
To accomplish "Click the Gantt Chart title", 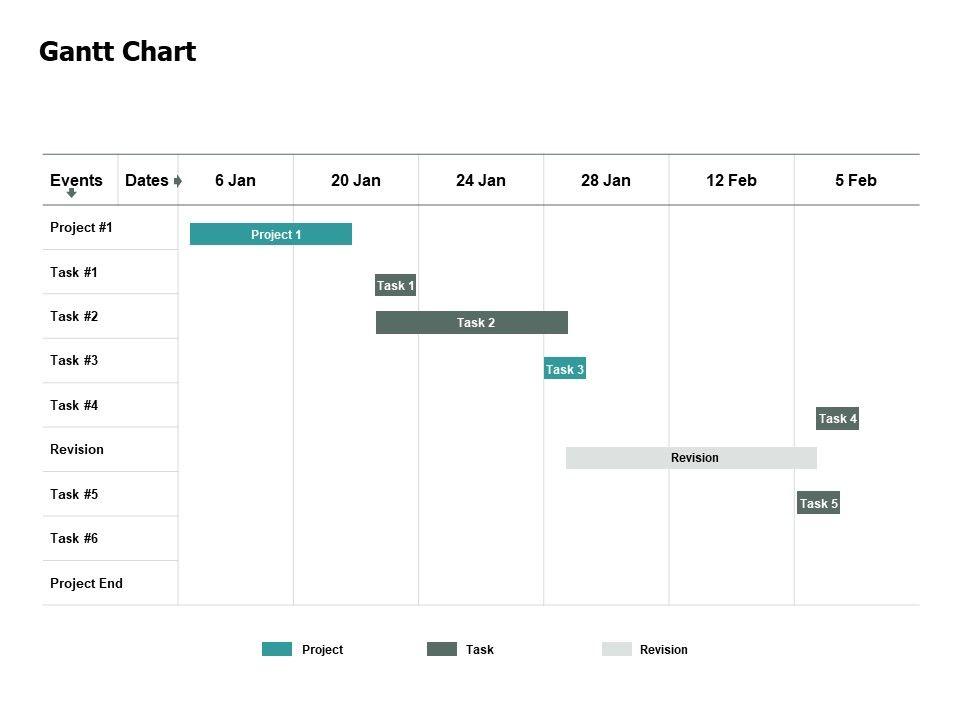I will (117, 52).
